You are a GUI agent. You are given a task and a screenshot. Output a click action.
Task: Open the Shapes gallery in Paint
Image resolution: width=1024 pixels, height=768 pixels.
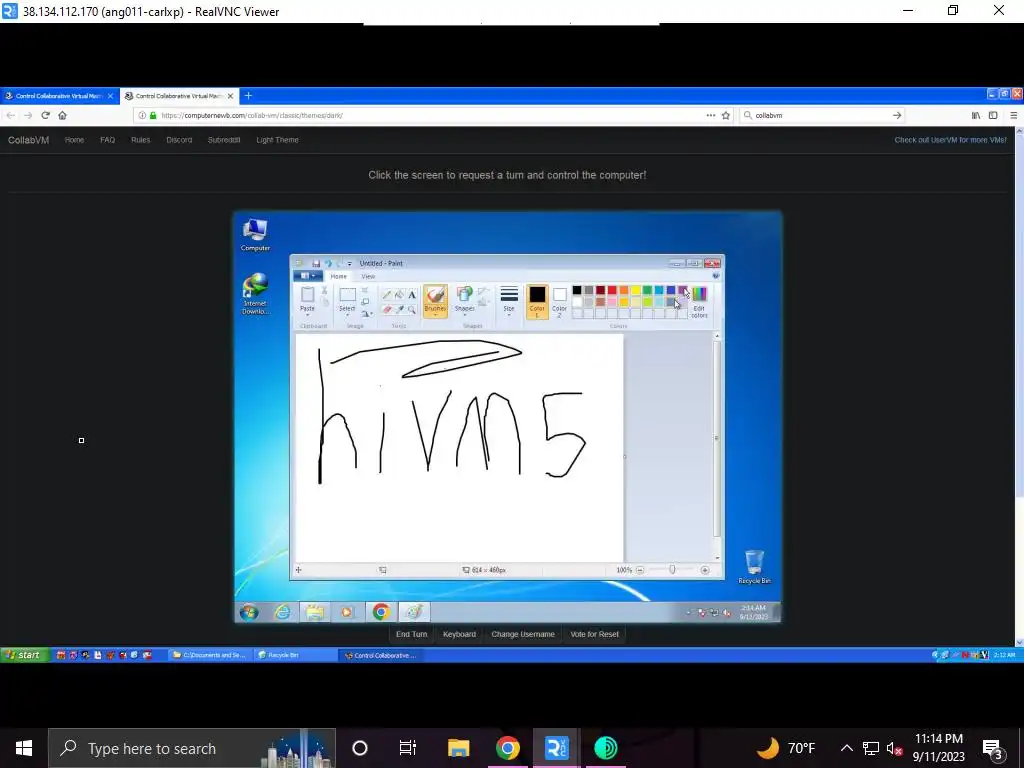[x=464, y=299]
